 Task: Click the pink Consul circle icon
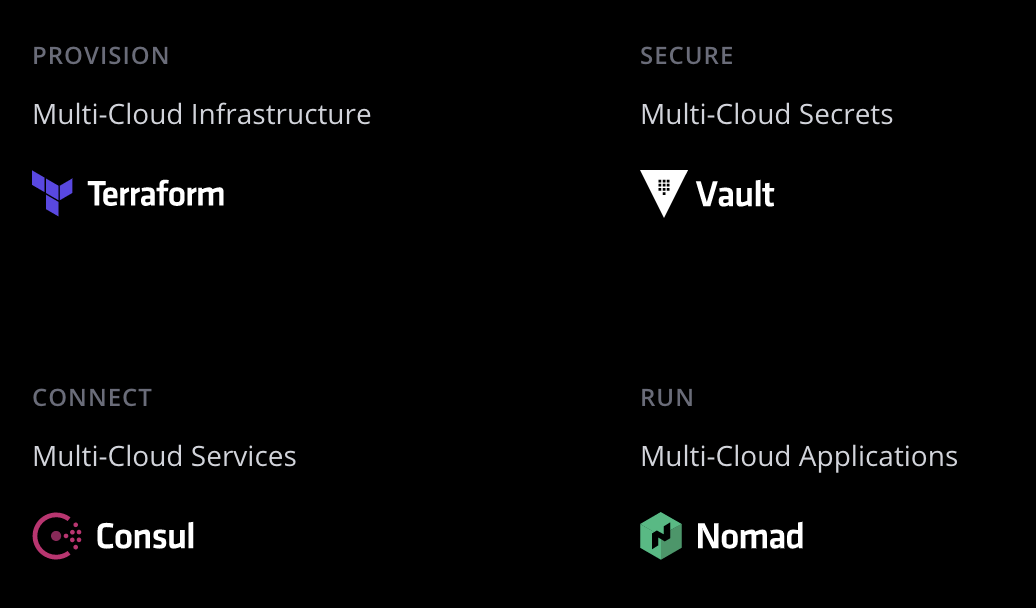57,536
